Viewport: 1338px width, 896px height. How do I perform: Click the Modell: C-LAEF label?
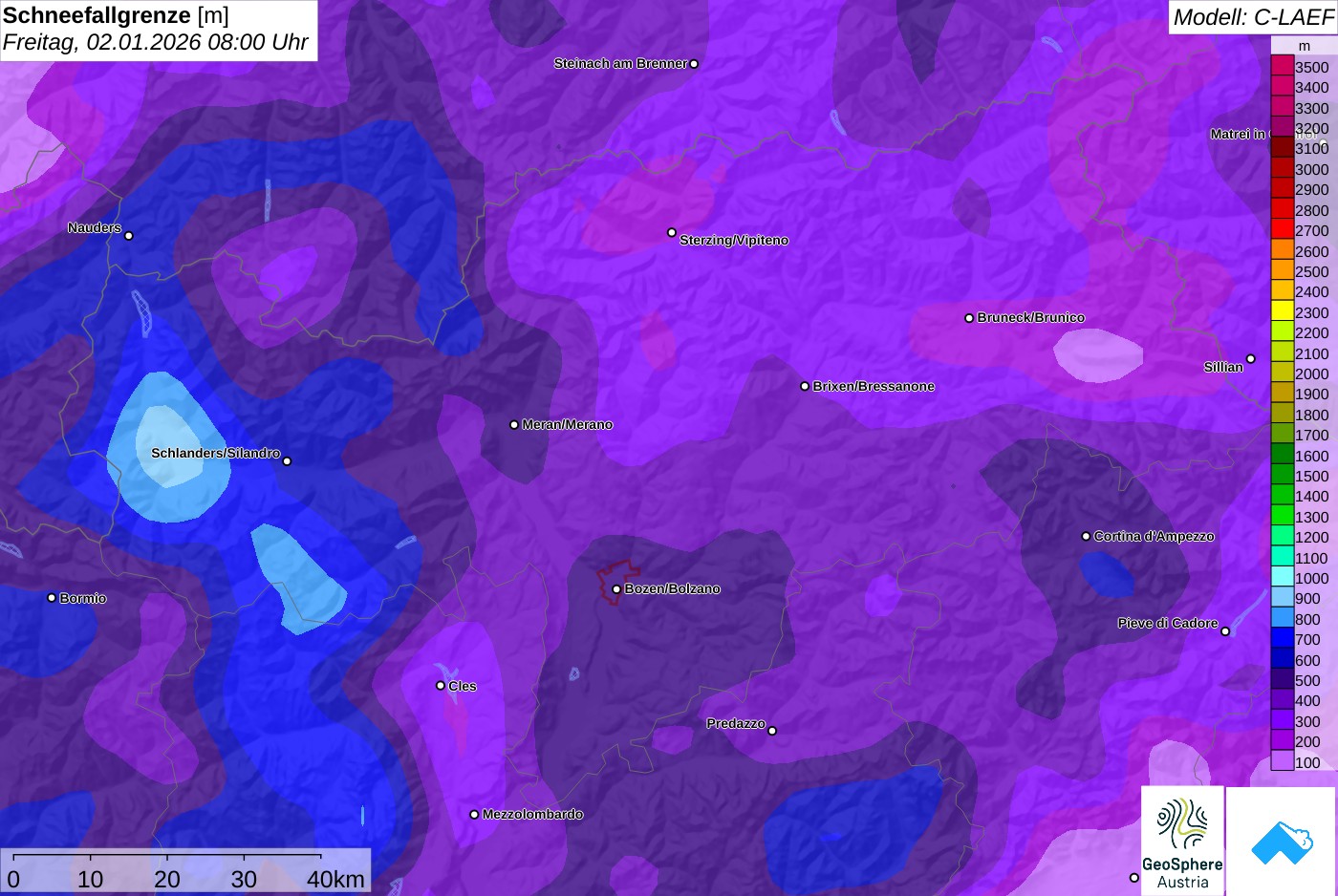[1253, 17]
